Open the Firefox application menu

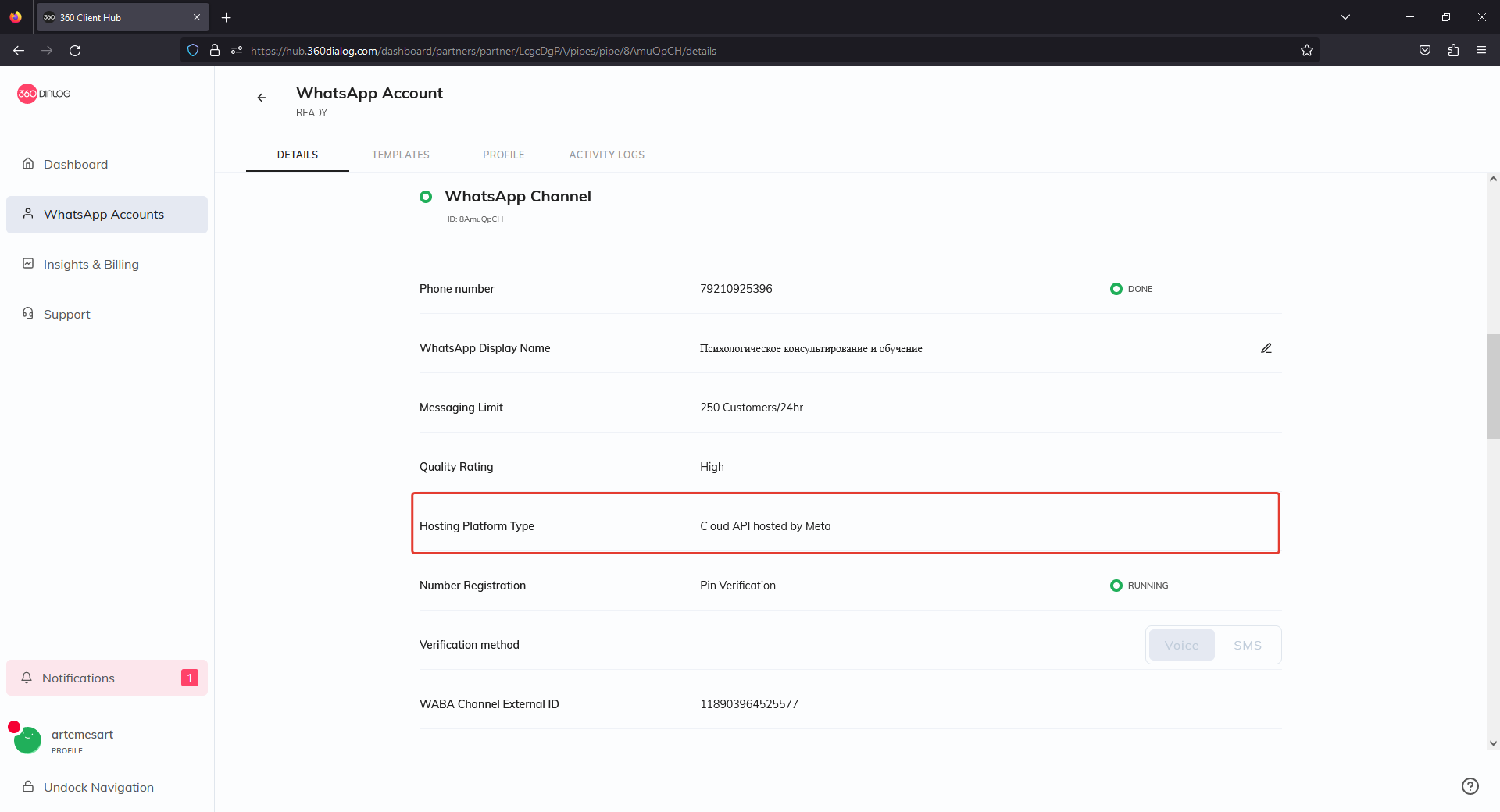(1481, 50)
